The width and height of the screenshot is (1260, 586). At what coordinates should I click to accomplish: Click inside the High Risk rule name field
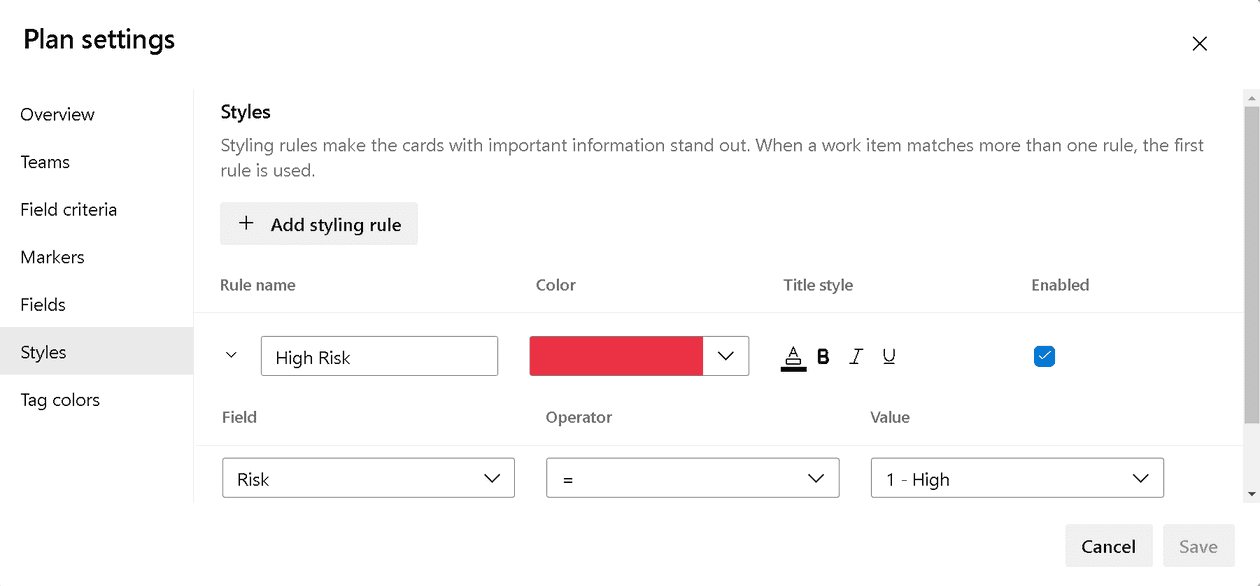click(379, 355)
